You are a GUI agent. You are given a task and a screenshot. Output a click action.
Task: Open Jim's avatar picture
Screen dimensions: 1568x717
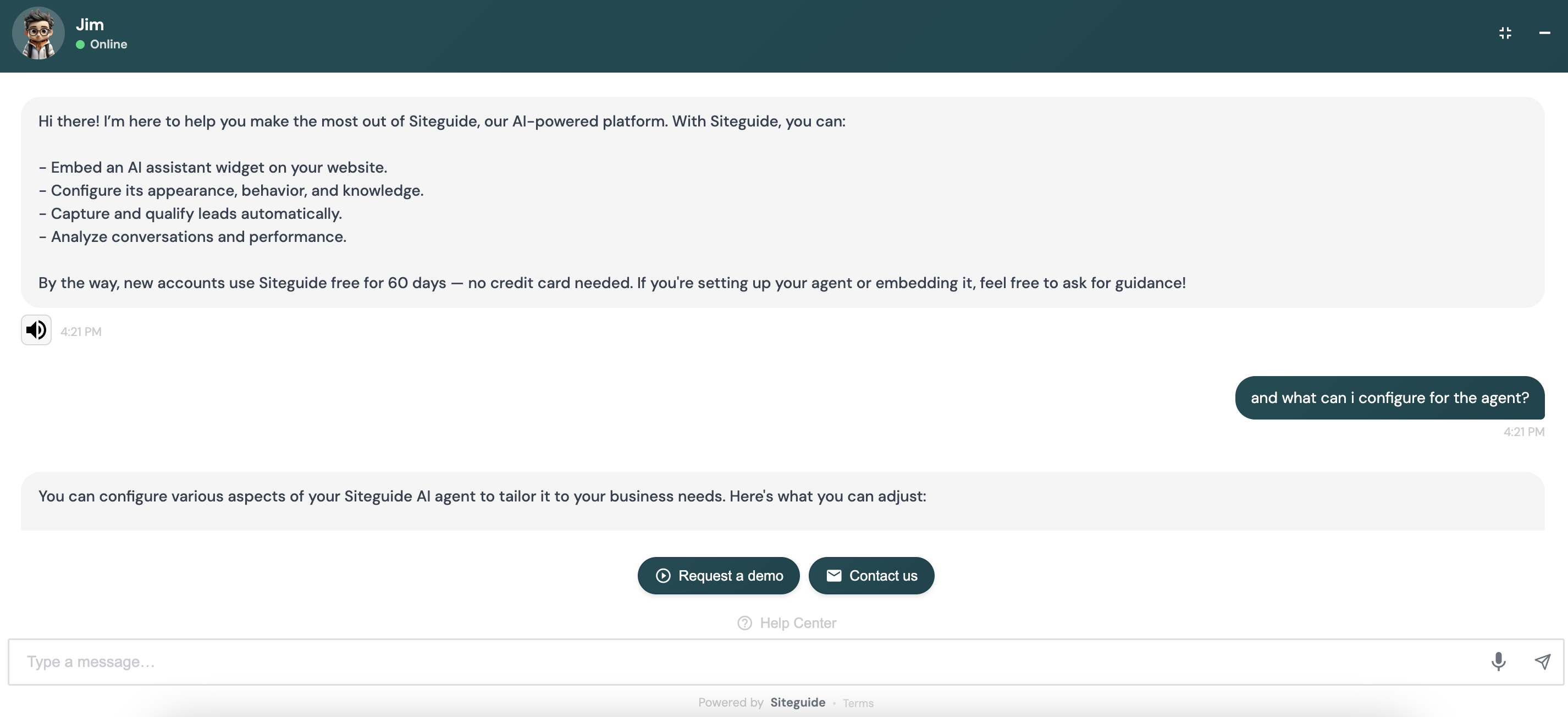(38, 34)
